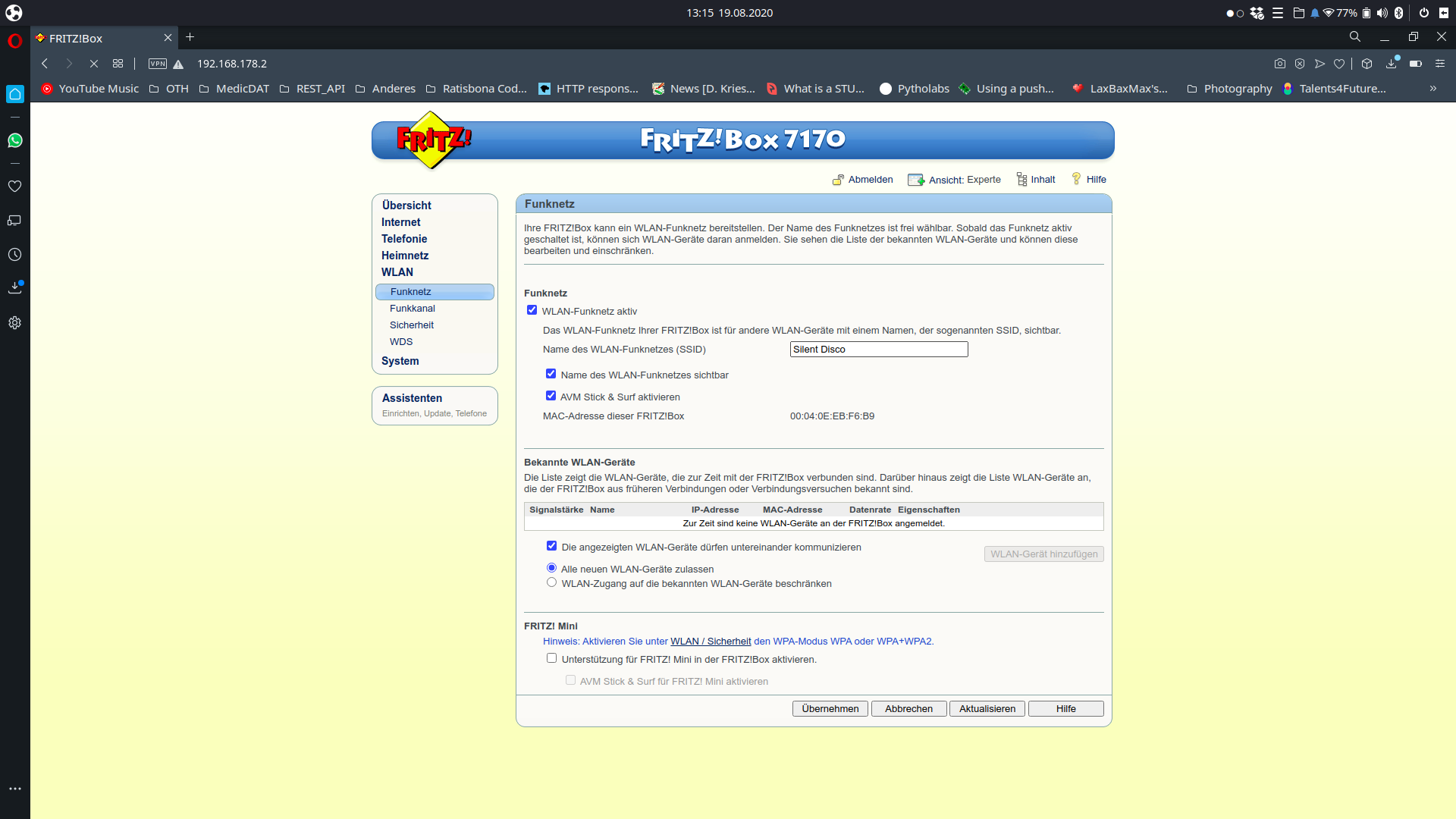Toggle the VPN badge
Screen dimensions: 1456x819
[x=158, y=64]
